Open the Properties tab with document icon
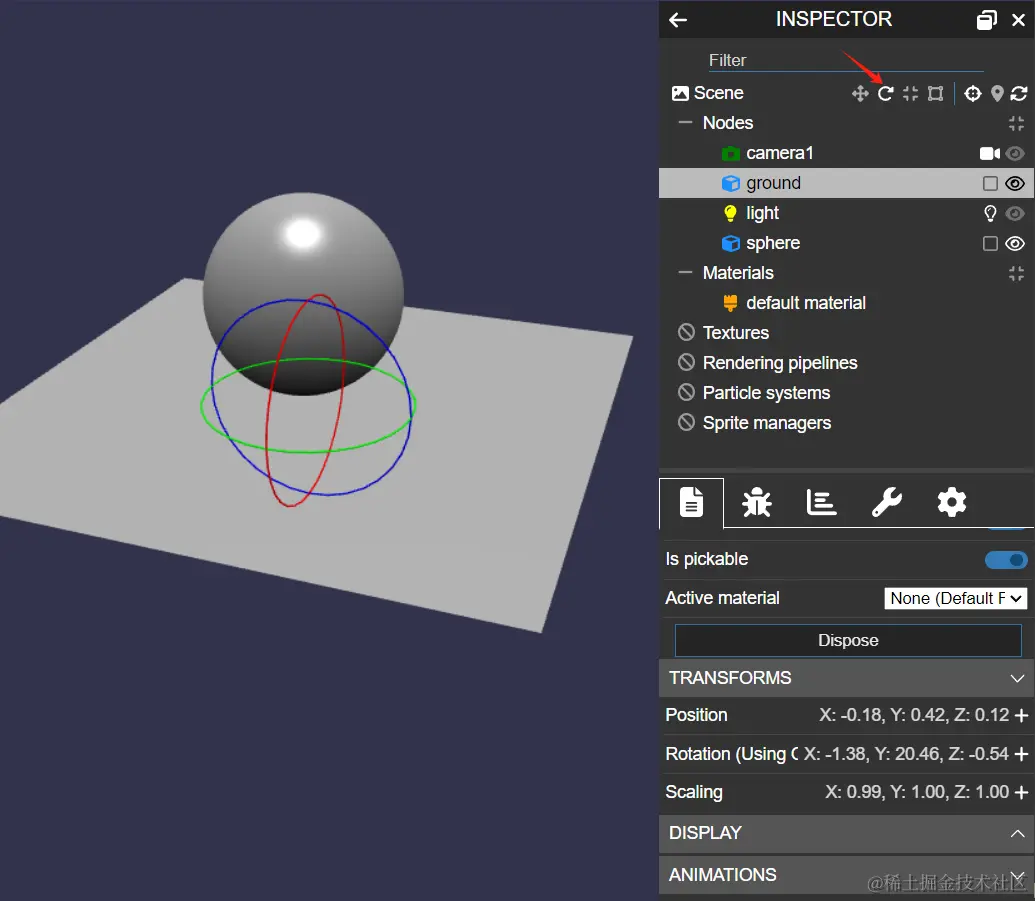Viewport: 1035px width, 901px height. pos(691,503)
